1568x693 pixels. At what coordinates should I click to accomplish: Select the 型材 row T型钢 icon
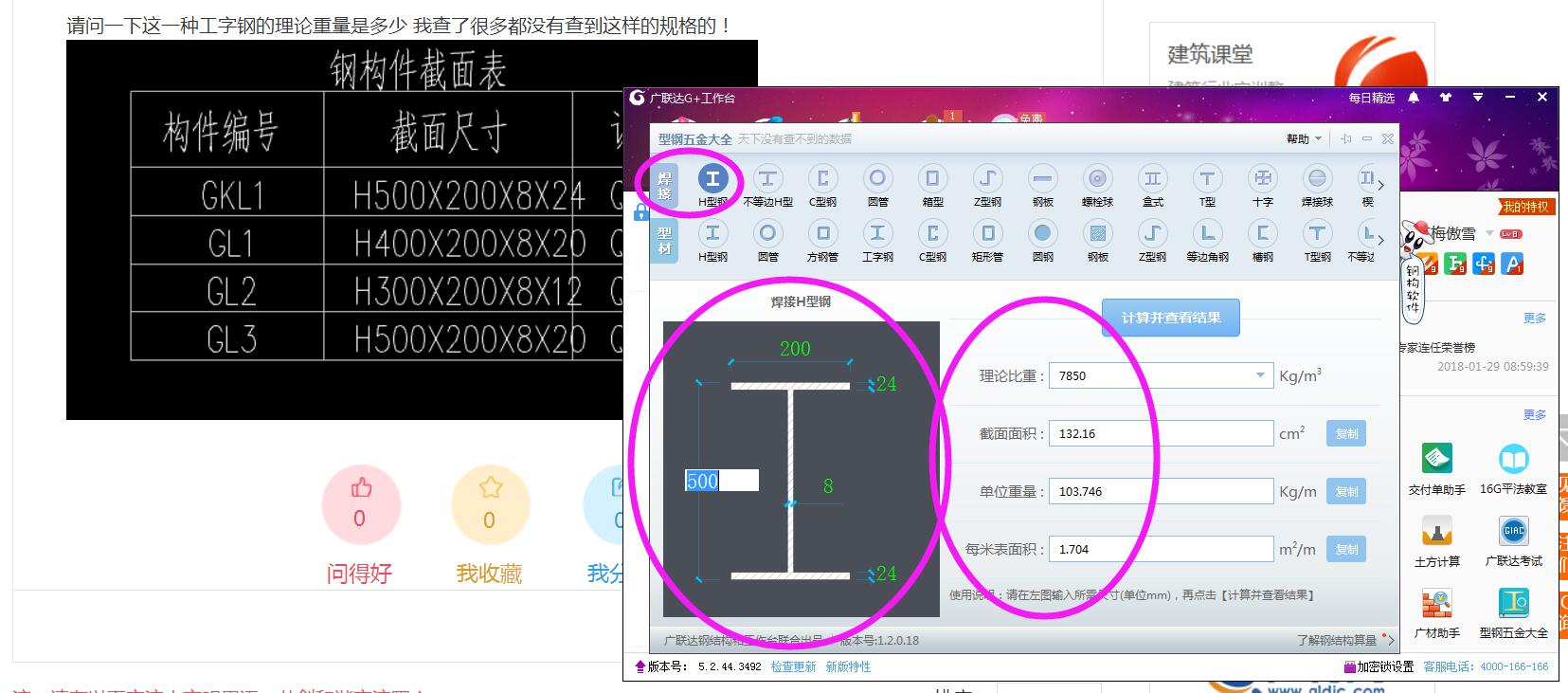click(1317, 233)
